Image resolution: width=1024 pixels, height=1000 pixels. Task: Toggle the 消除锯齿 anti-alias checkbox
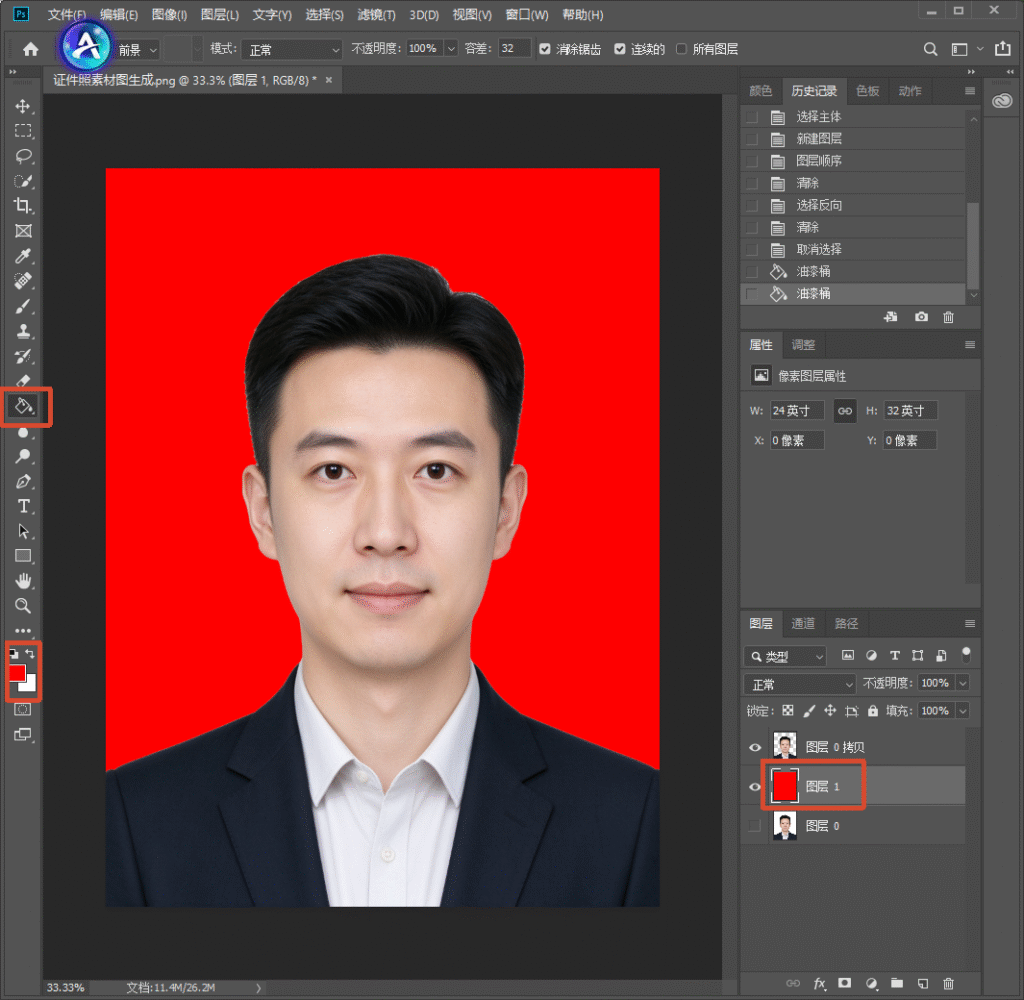545,49
